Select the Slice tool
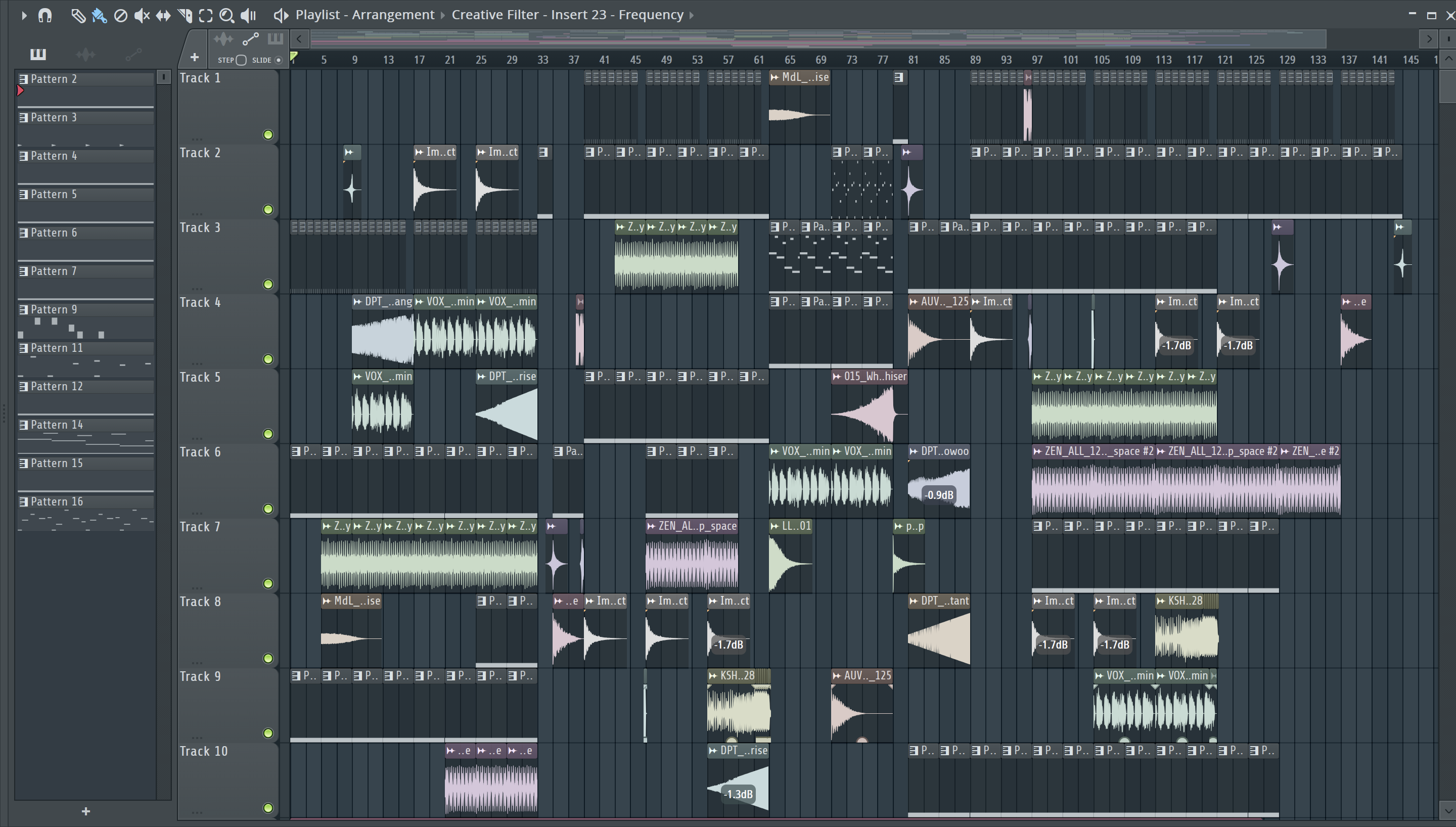This screenshot has width=1456, height=827. 185,15
